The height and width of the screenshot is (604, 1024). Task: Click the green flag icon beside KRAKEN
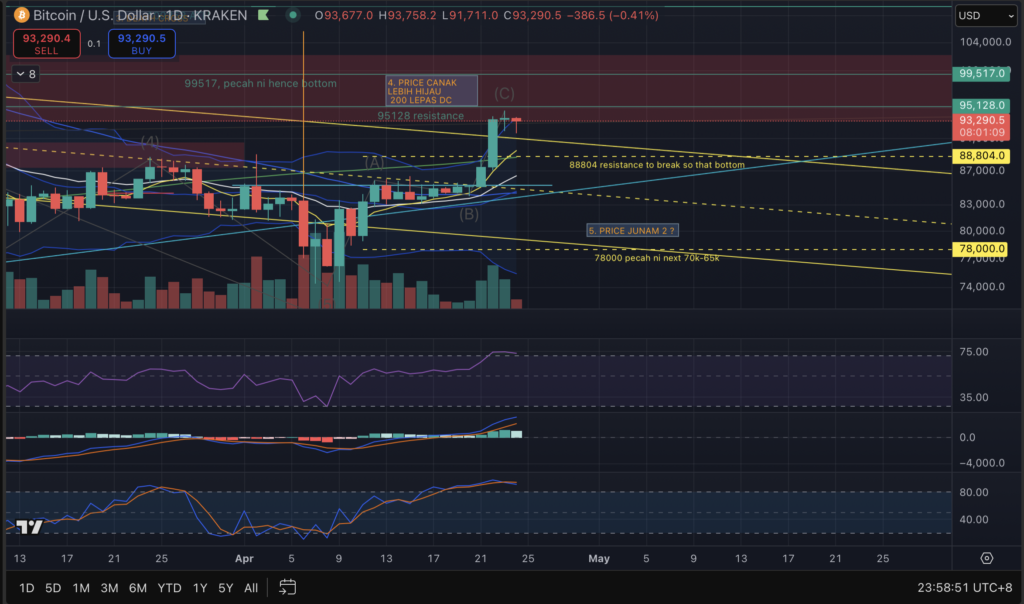click(264, 15)
